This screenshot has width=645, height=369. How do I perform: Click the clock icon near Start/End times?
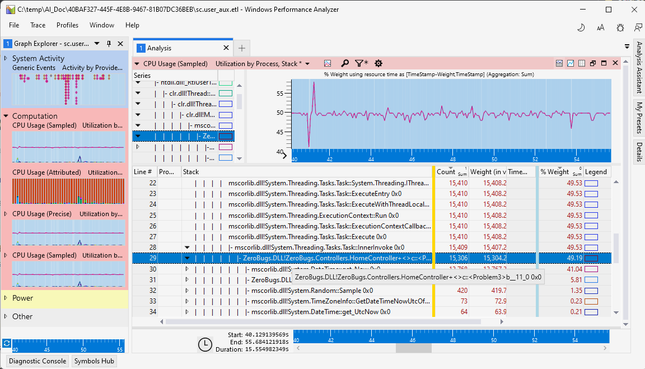click(205, 344)
